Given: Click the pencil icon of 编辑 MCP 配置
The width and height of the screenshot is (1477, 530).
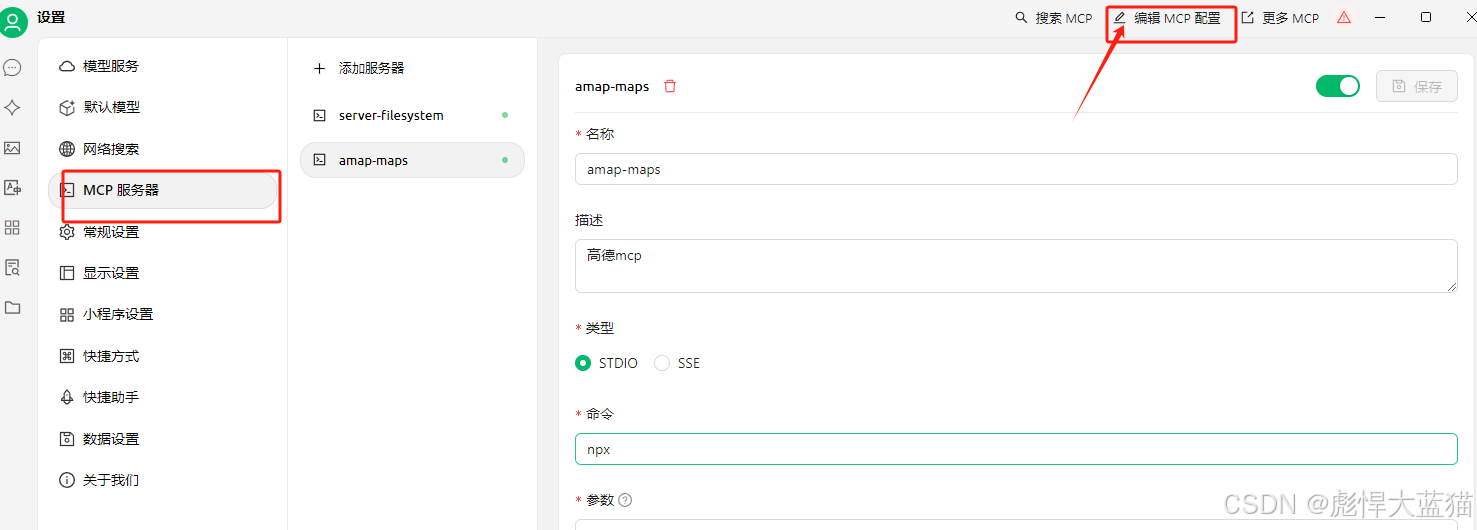Looking at the screenshot, I should pos(1120,18).
